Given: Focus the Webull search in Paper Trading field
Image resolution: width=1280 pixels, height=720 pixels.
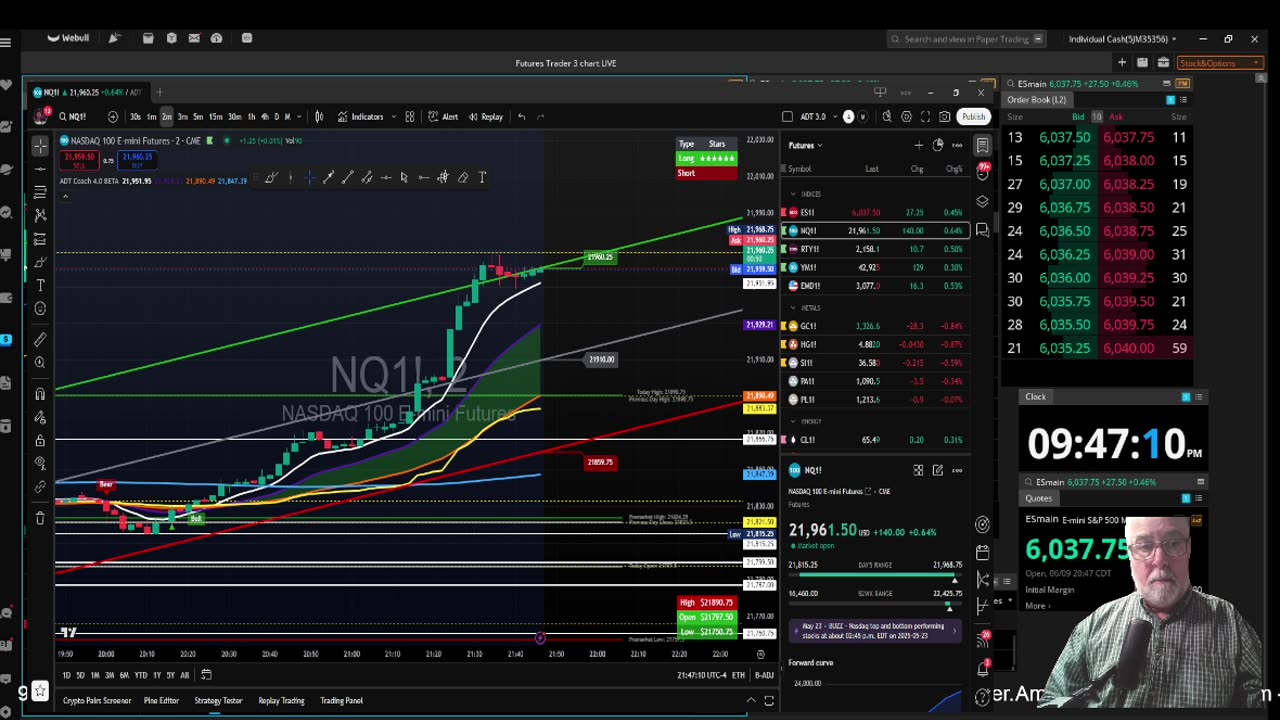Looking at the screenshot, I should 966,39.
